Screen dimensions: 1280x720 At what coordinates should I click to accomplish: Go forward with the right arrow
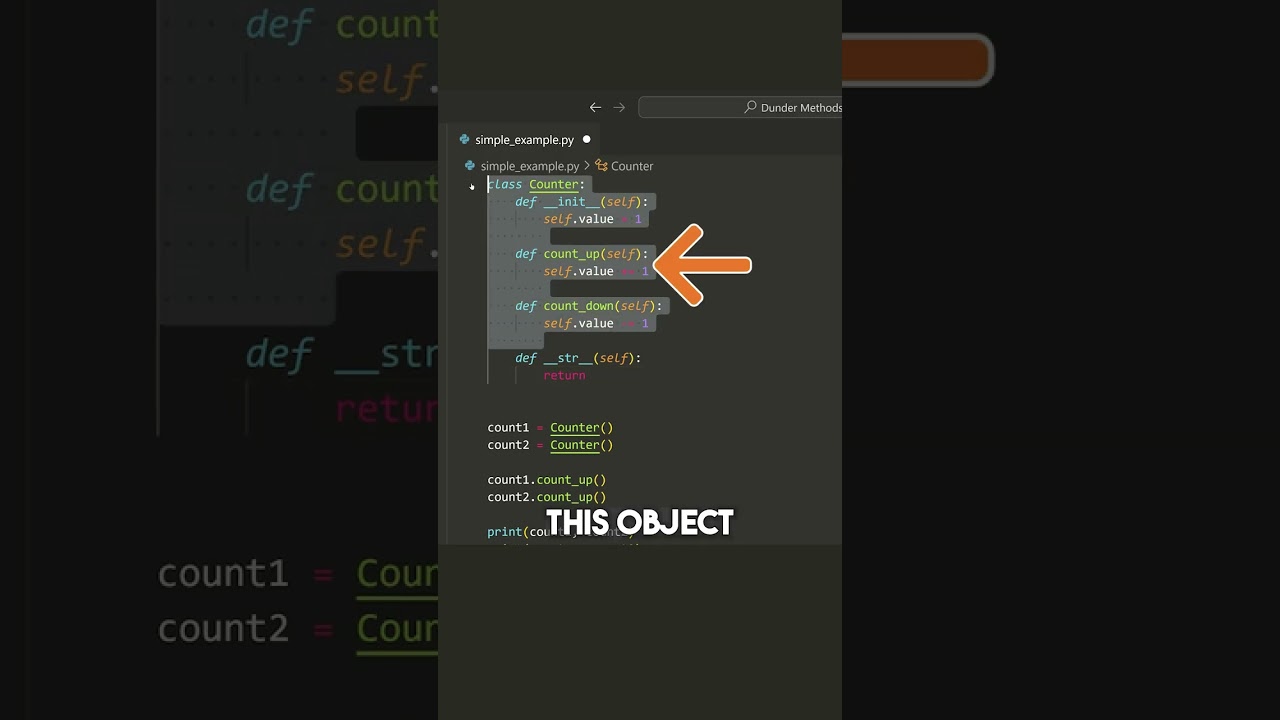point(619,107)
